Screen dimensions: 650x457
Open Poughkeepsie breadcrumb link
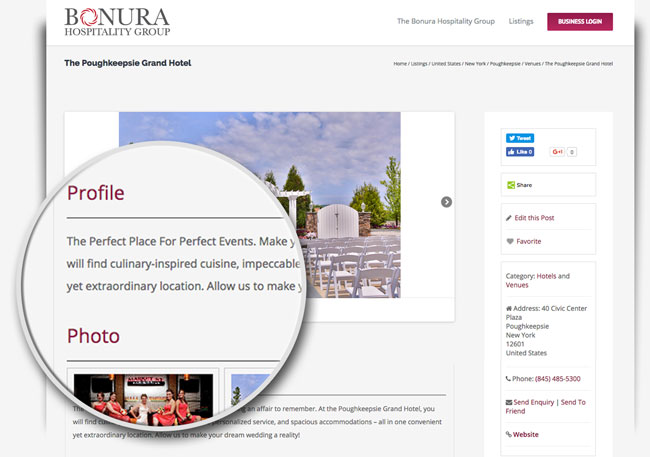pos(505,63)
